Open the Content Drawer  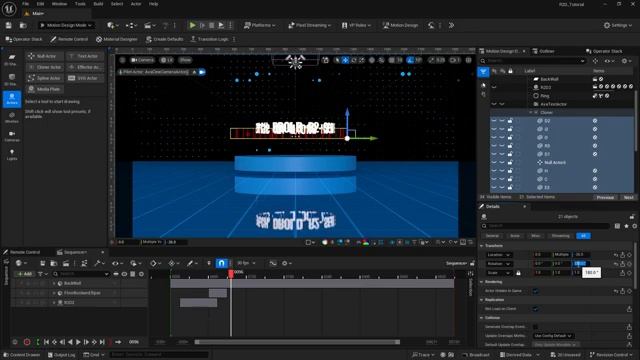pos(22,355)
